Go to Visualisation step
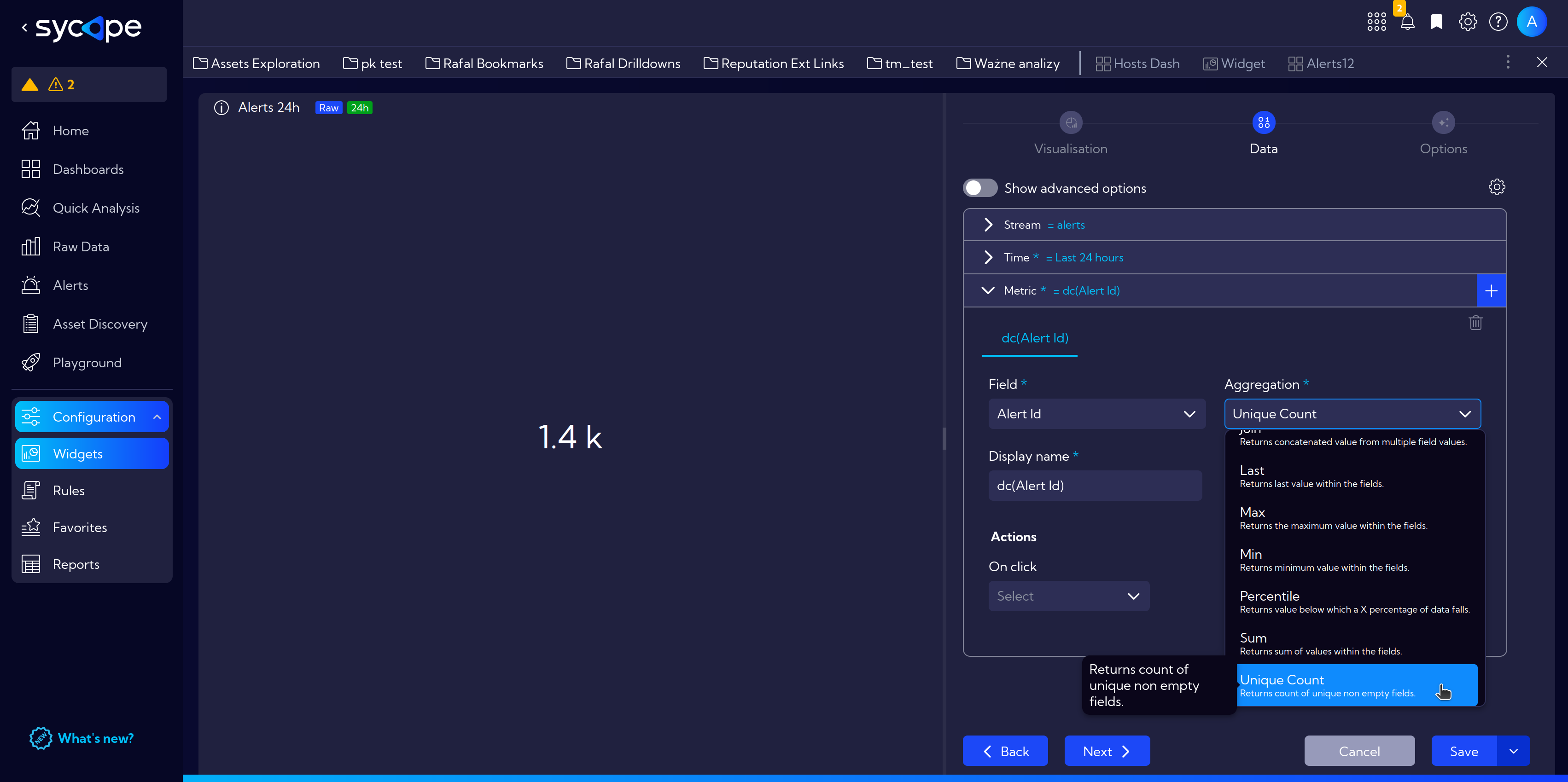This screenshot has width=1568, height=782. (x=1071, y=134)
